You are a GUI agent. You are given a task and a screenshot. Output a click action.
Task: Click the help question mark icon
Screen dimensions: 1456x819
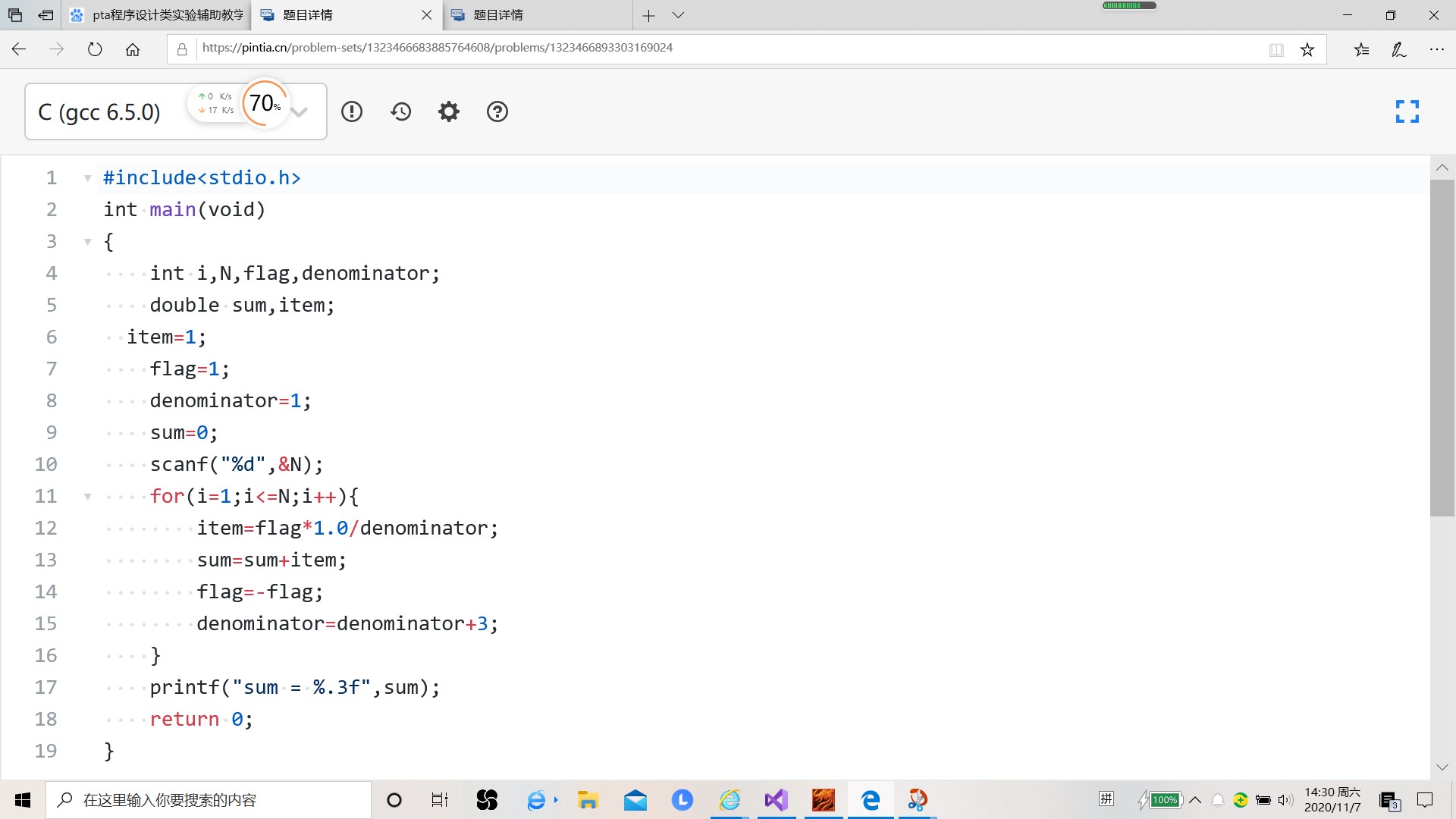pos(497,111)
